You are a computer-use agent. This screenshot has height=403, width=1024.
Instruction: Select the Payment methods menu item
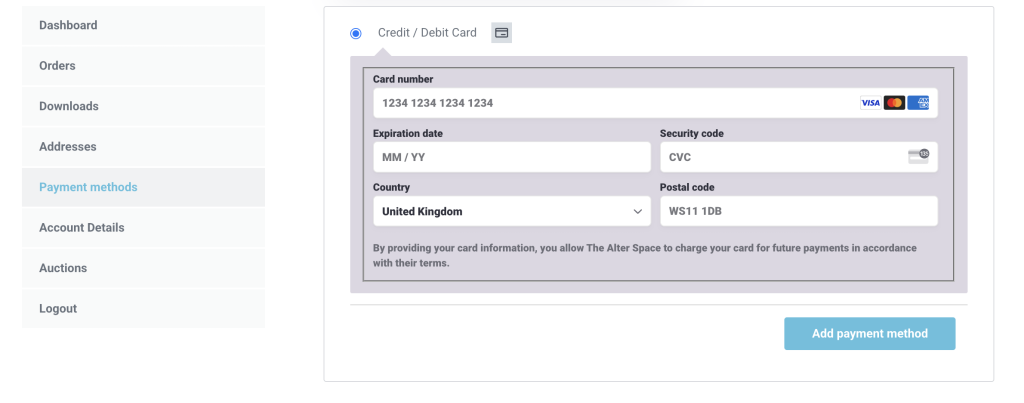[143, 187]
